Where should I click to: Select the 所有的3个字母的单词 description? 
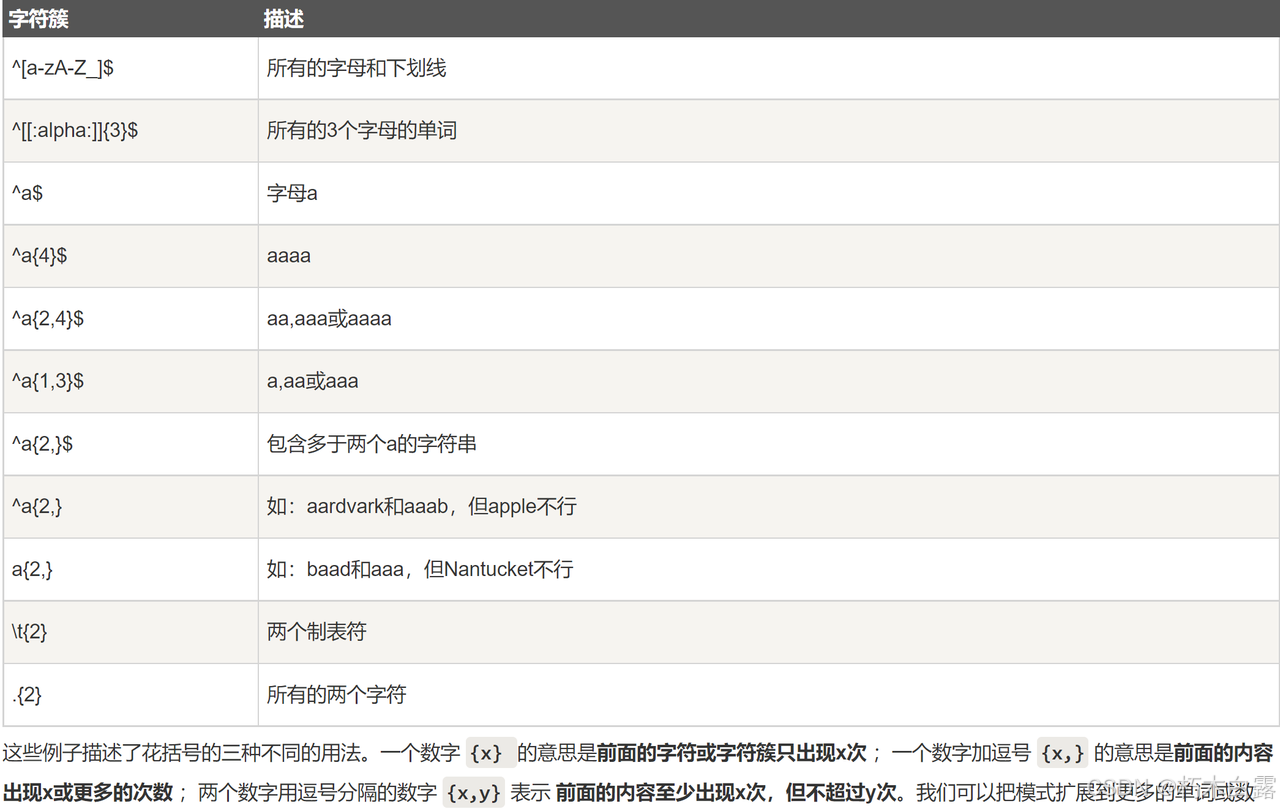(x=362, y=131)
